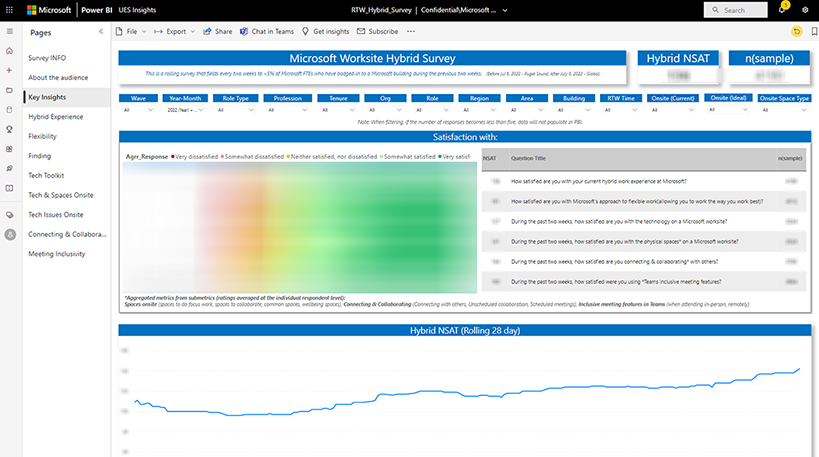Open the Role Type filter dropdown

click(x=236, y=110)
